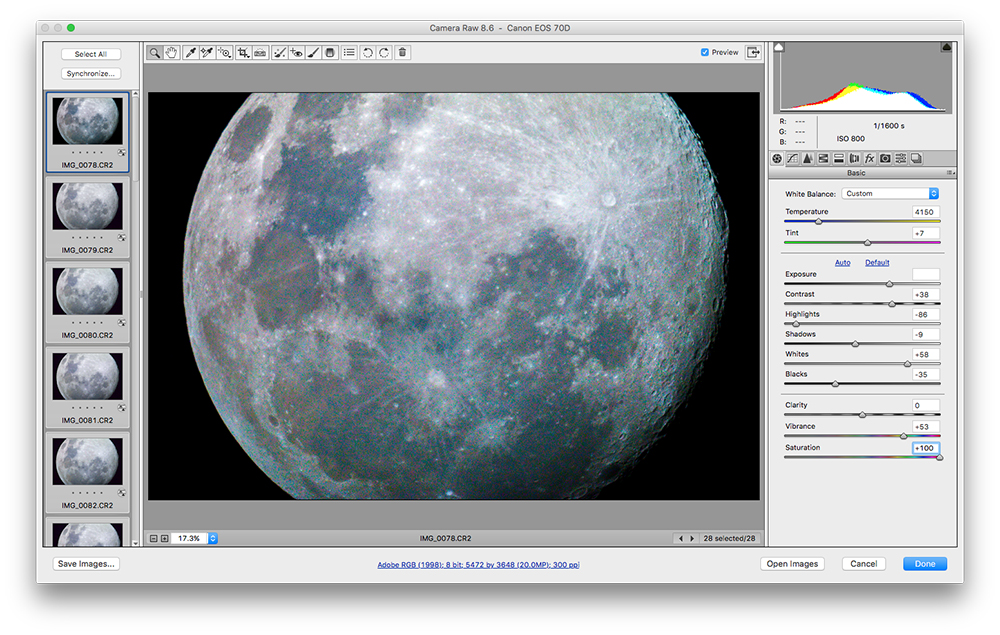
Task: Switch to the Lens Corrections tab
Action: (854, 158)
